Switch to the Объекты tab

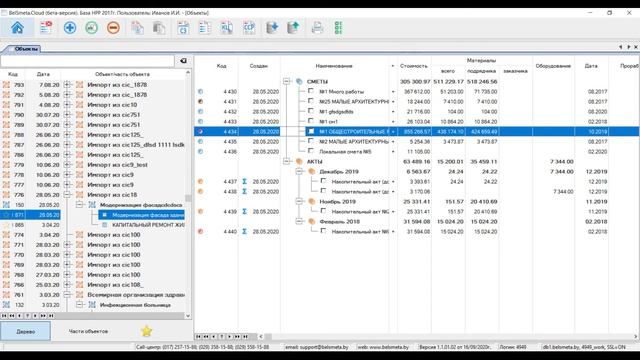(26, 49)
